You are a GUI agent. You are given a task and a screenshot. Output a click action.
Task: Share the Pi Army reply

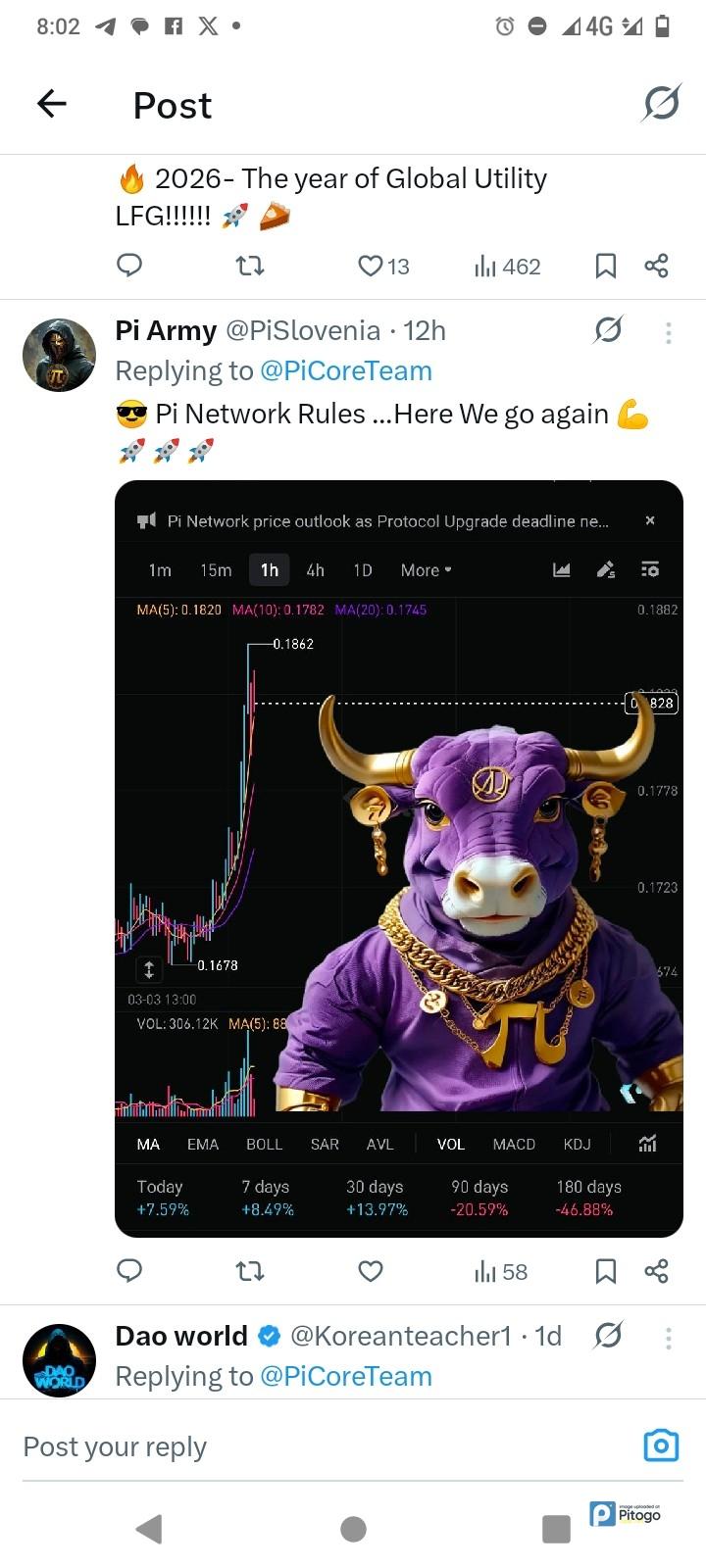656,1271
